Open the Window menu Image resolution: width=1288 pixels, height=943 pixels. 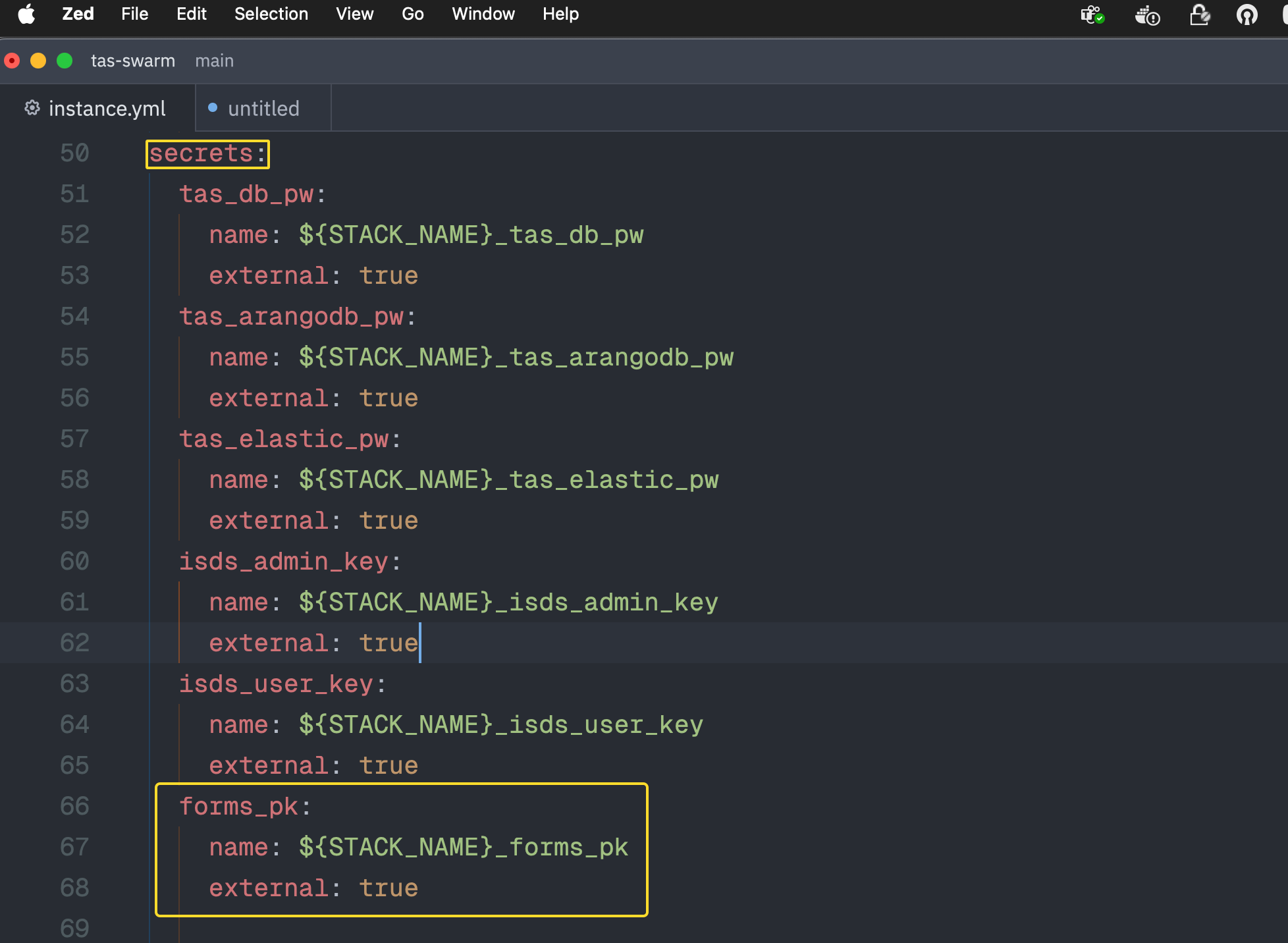coord(483,14)
